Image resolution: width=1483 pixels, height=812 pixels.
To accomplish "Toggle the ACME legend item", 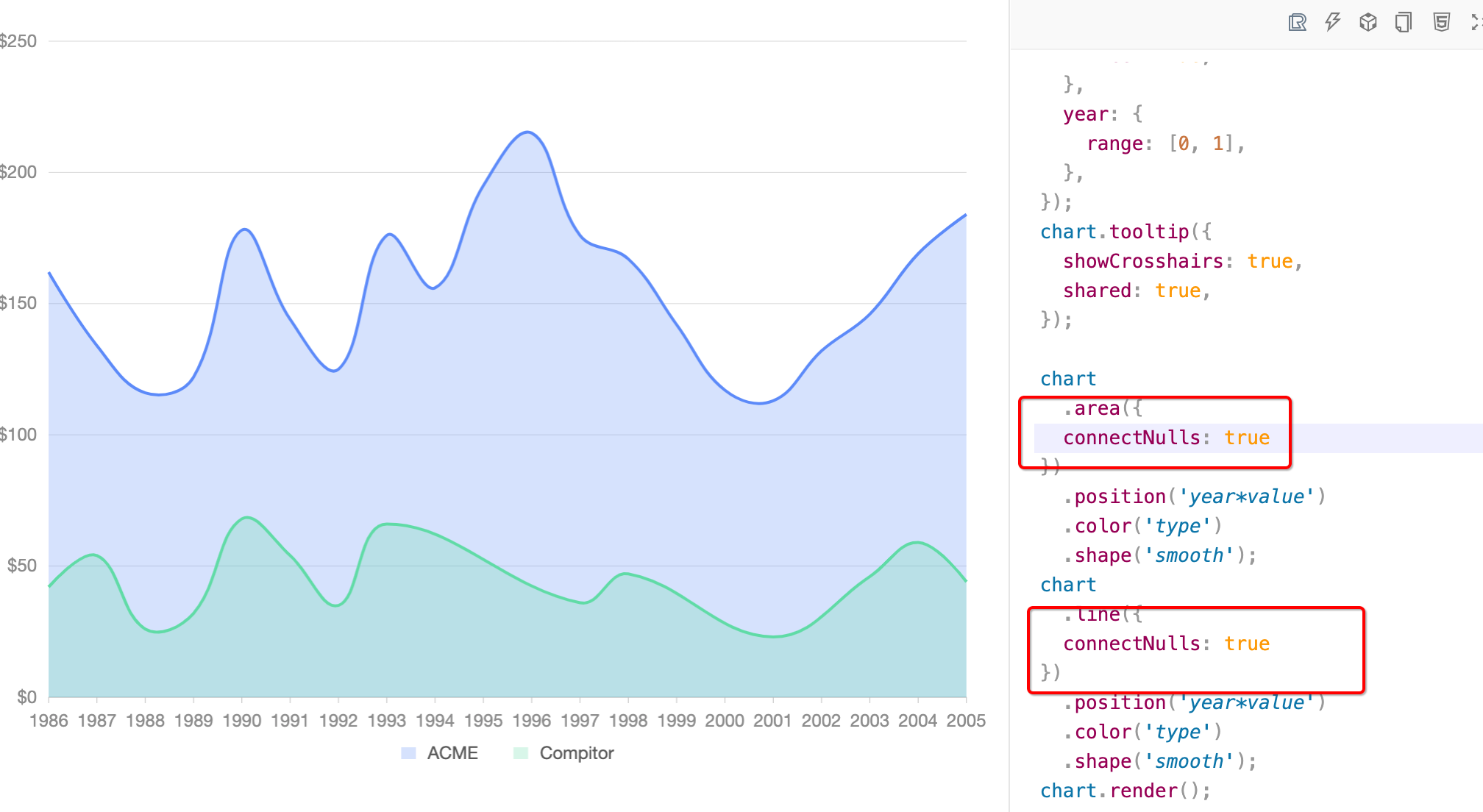I will 452,753.
